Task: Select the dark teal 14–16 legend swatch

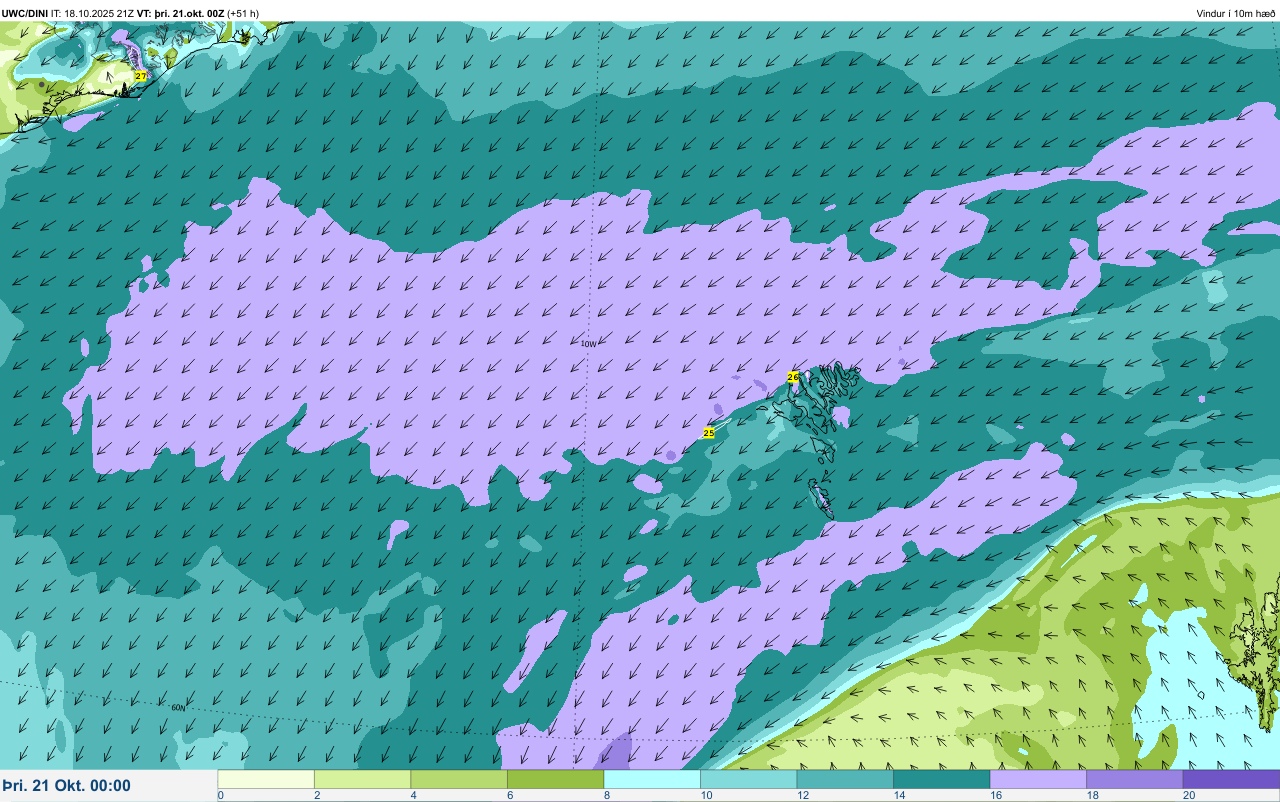Action: click(941, 779)
